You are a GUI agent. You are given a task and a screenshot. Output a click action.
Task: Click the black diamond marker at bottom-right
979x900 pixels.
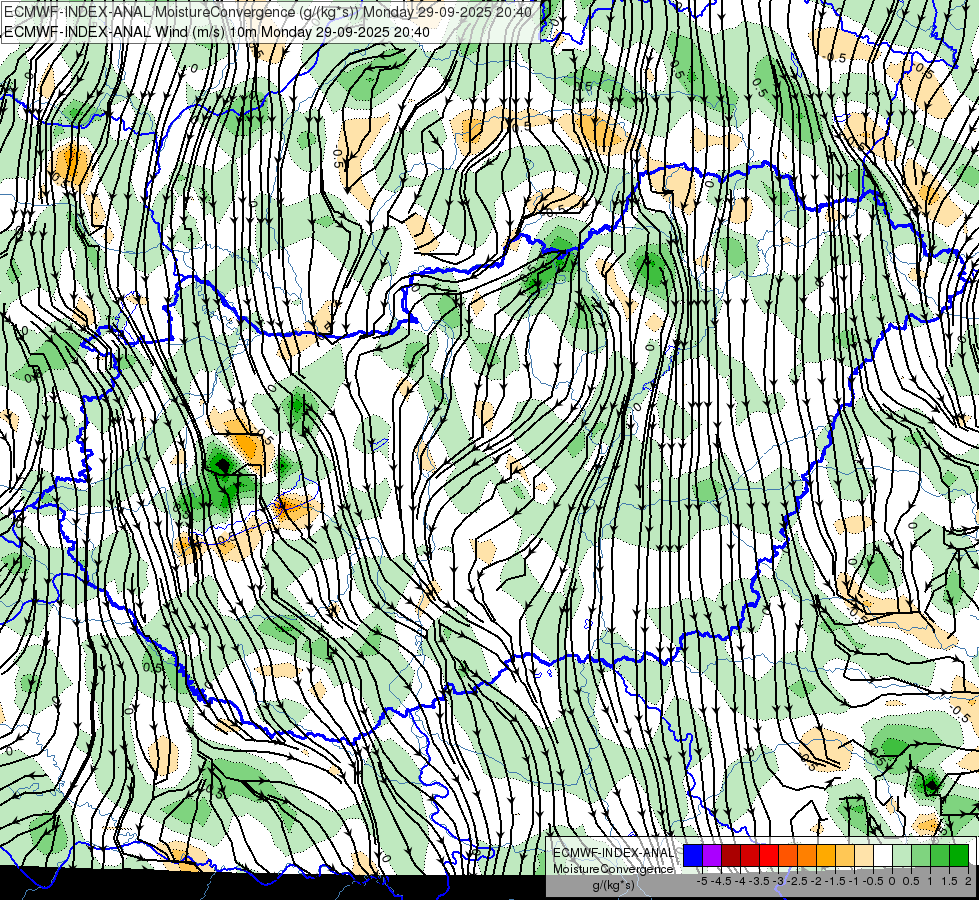pos(932,785)
